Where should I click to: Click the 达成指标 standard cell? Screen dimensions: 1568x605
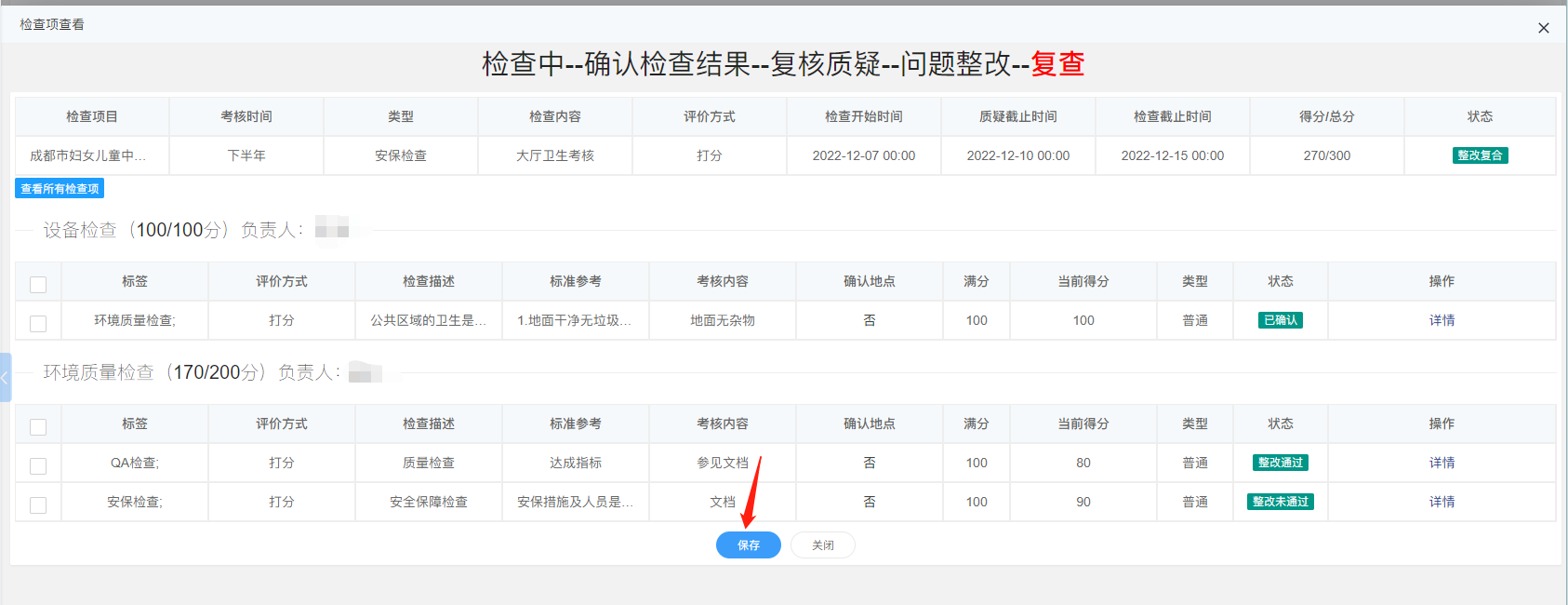[x=576, y=463]
